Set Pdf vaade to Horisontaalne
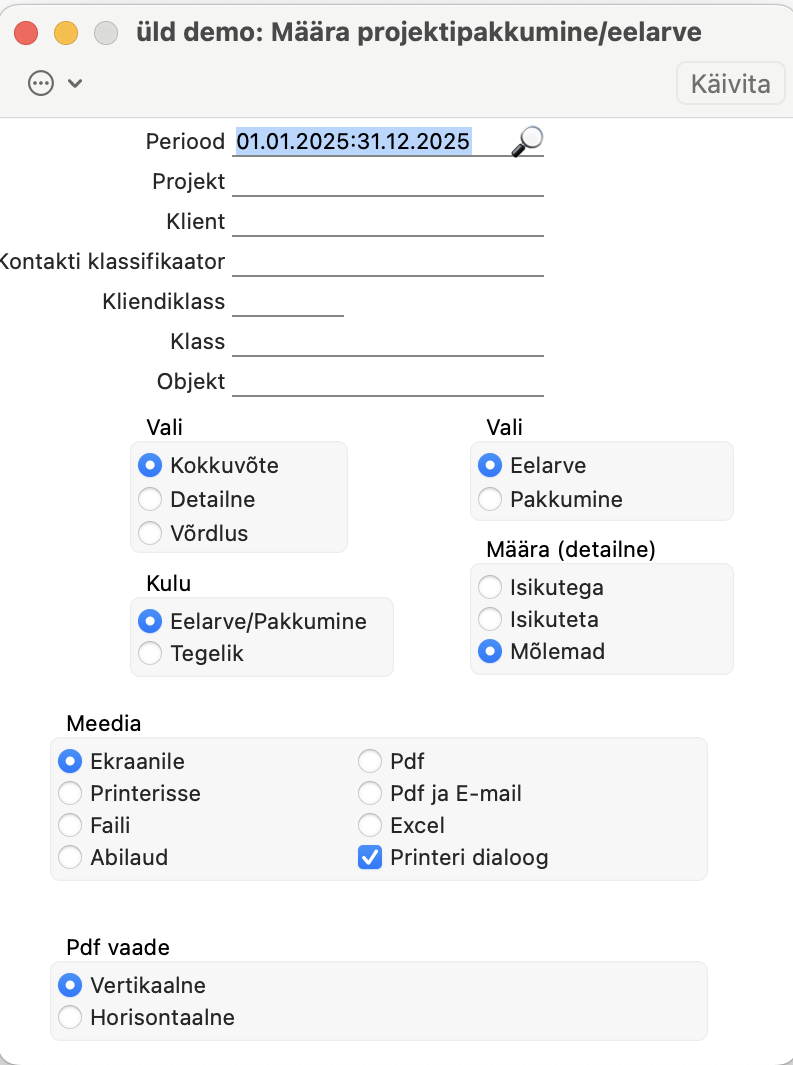793x1065 pixels. click(x=70, y=1018)
